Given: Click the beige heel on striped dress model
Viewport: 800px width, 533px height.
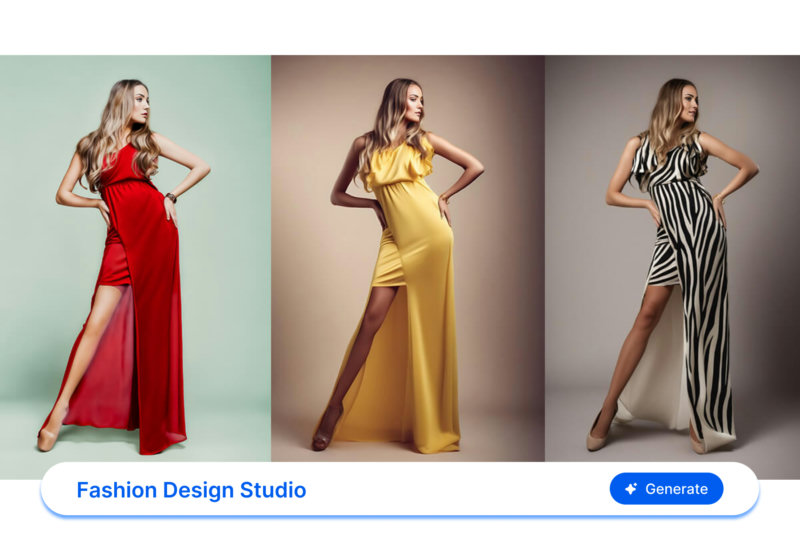Looking at the screenshot, I should pos(597,438).
